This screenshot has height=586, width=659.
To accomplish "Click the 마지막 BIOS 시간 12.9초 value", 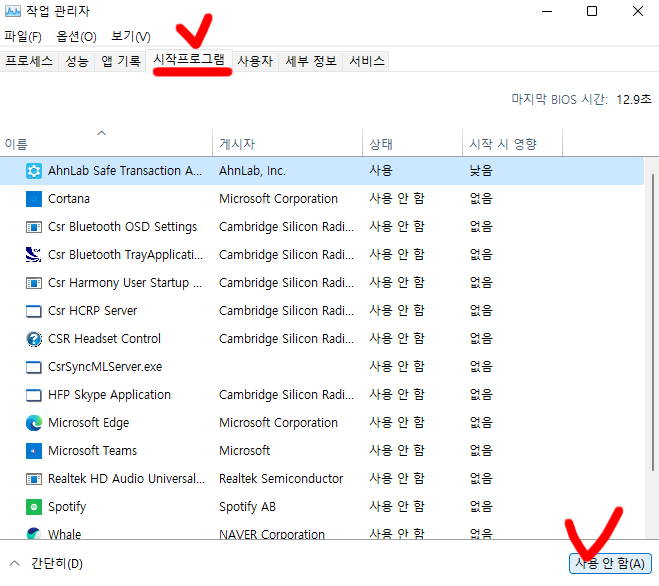I will tap(634, 100).
